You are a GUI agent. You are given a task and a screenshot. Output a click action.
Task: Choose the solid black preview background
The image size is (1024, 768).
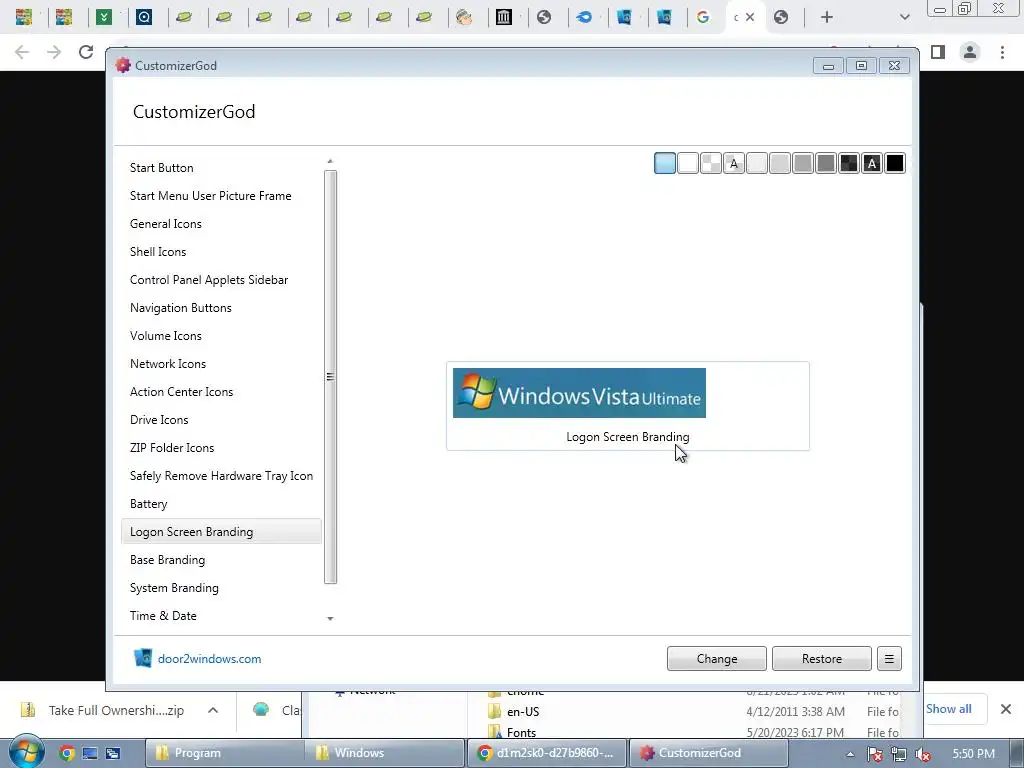(895, 163)
